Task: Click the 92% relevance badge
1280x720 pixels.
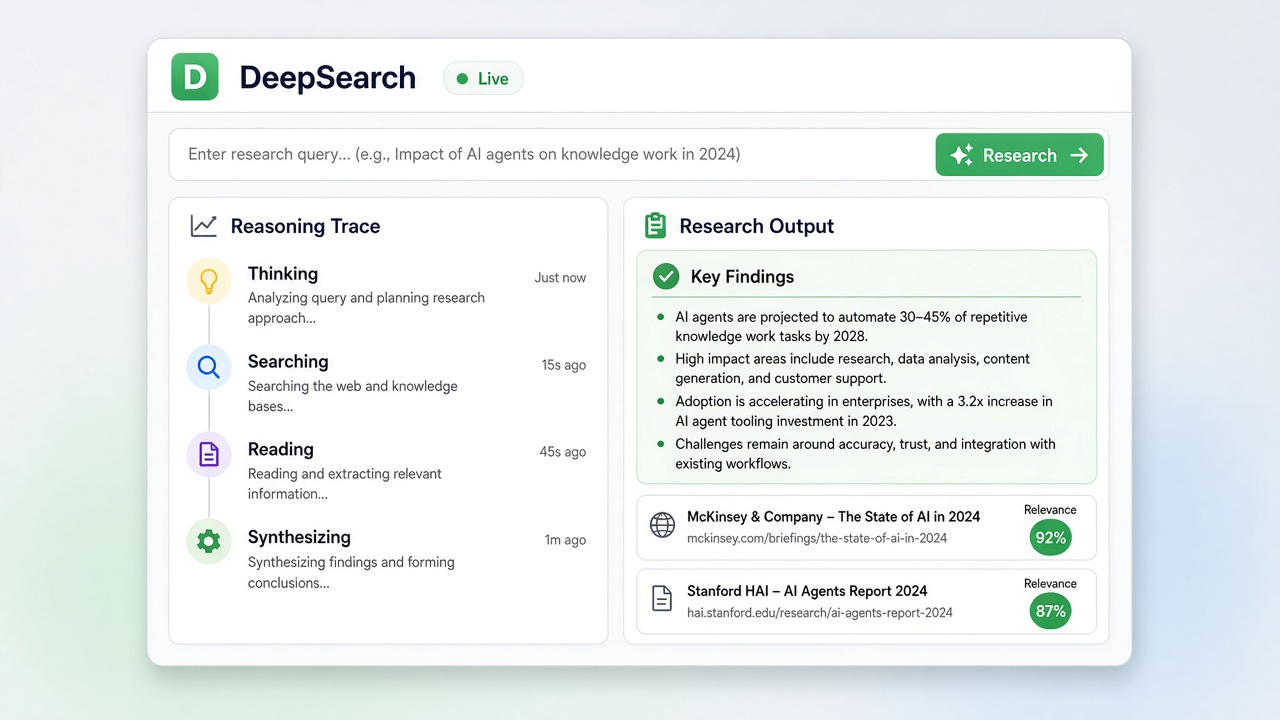Action: pos(1050,537)
